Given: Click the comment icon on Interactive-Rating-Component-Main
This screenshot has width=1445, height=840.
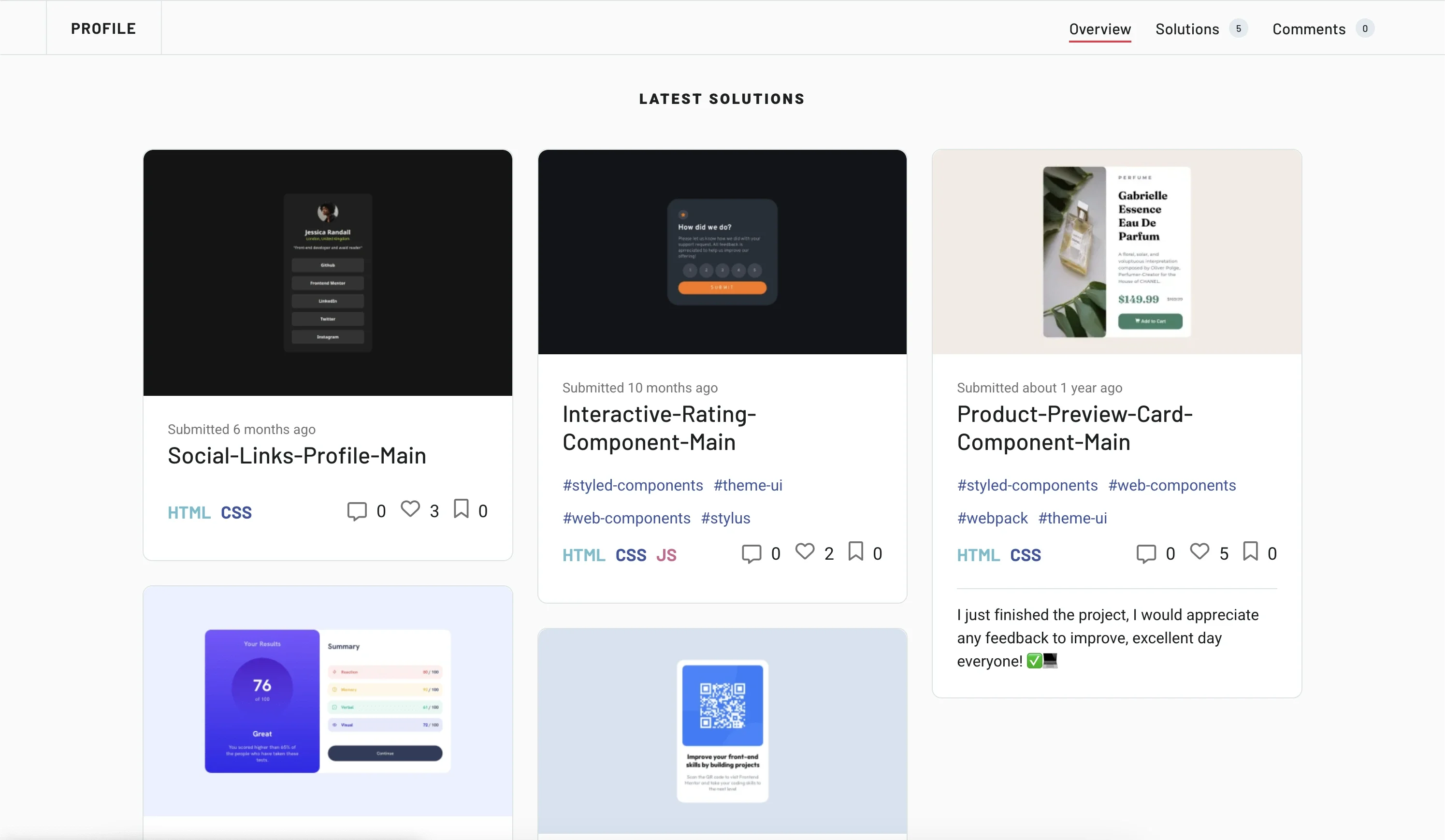Looking at the screenshot, I should click(752, 554).
